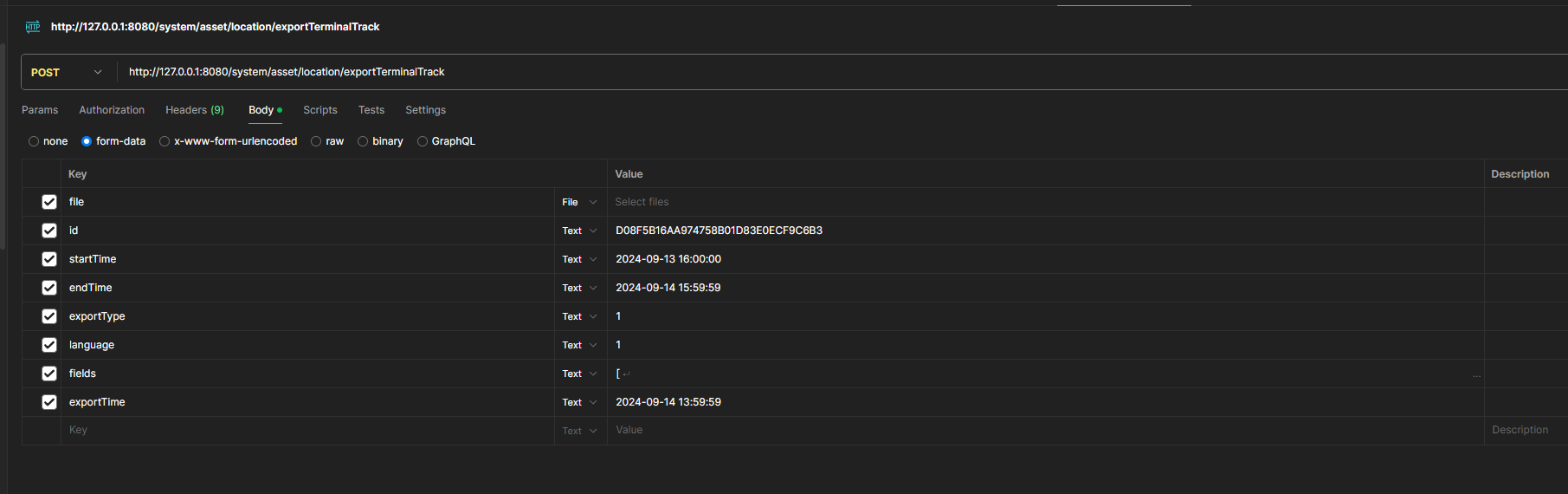The image size is (1568, 494).
Task: Click the request URL input field
Action: point(779,72)
